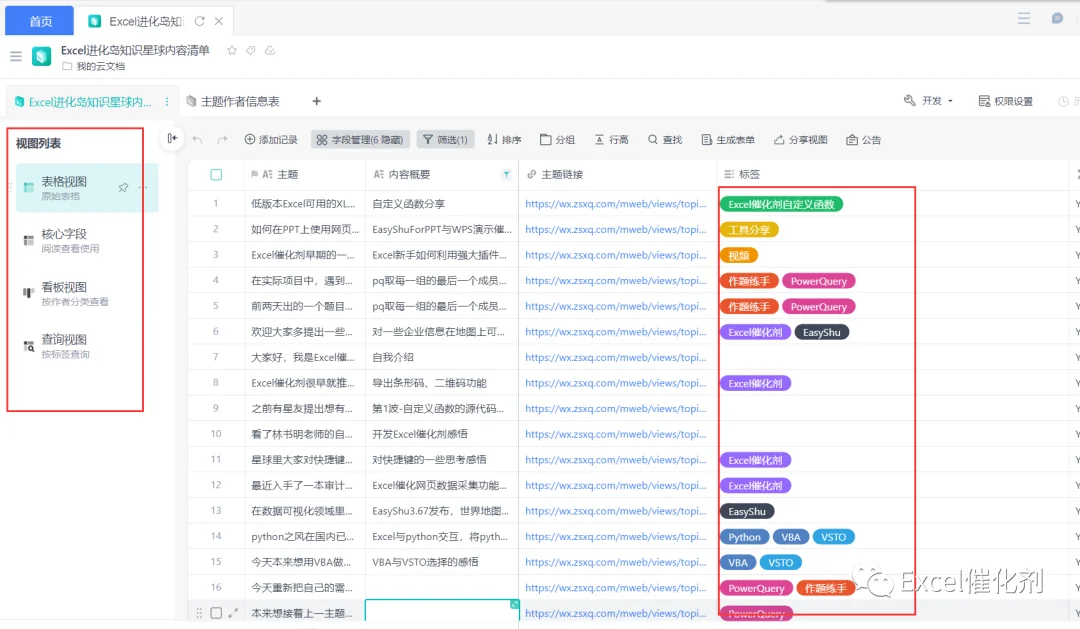Screen dimensions: 1080x629
Task: Open 字段管理 field management
Action: click(x=360, y=140)
